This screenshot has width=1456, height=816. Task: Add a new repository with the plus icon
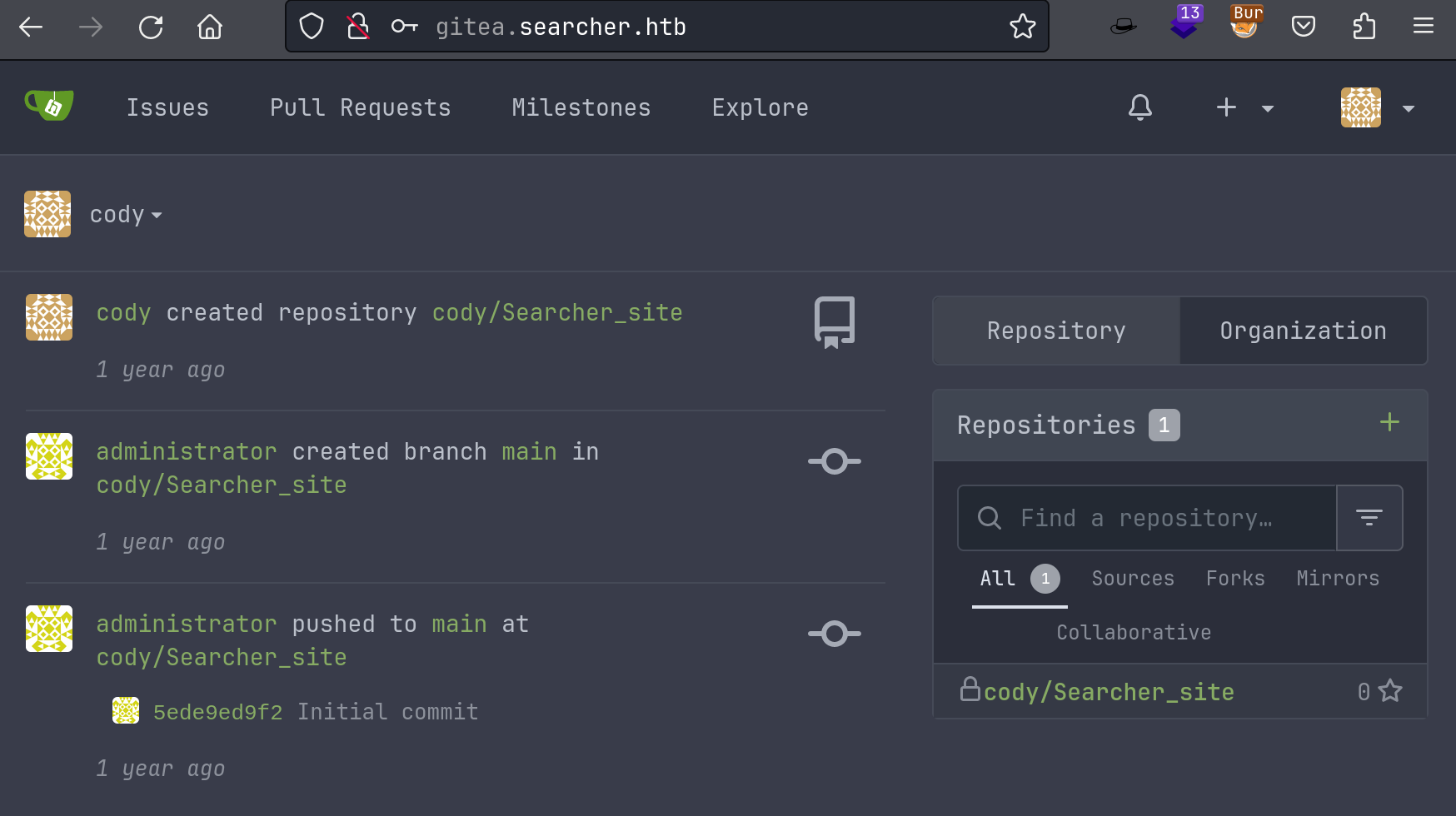1389,422
